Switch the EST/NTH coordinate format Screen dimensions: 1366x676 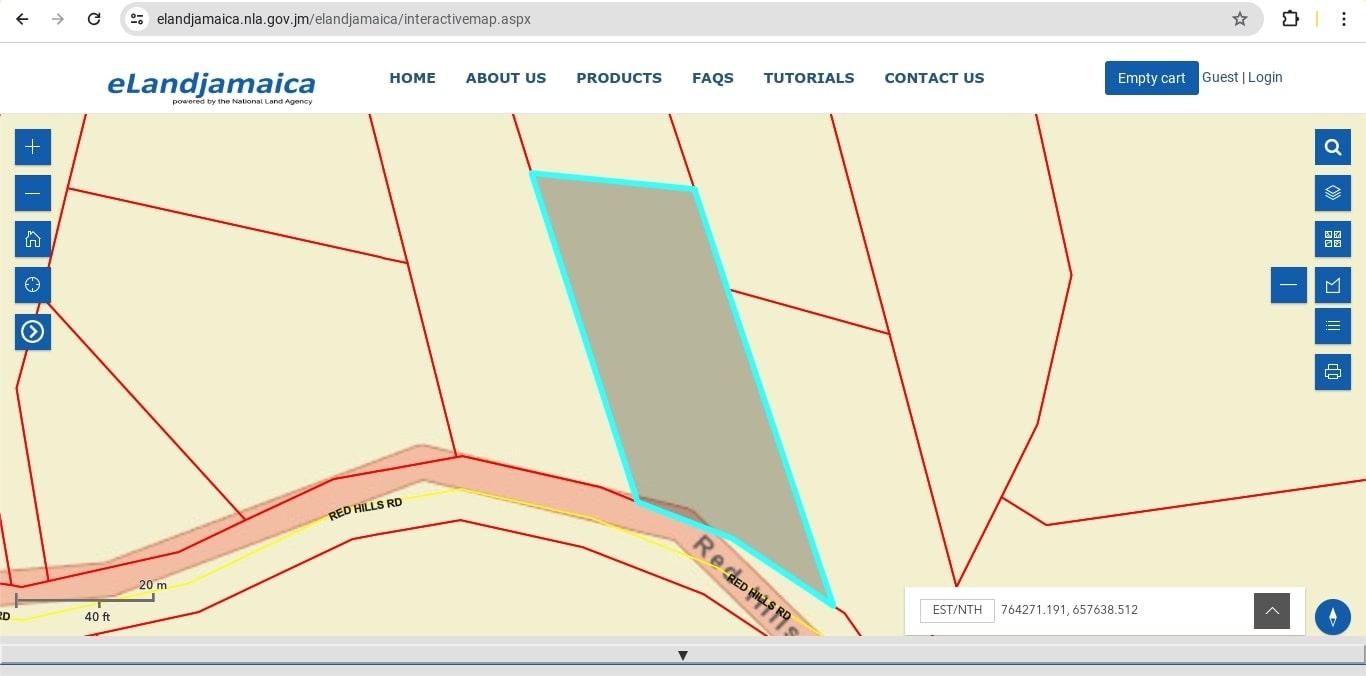[x=956, y=610]
